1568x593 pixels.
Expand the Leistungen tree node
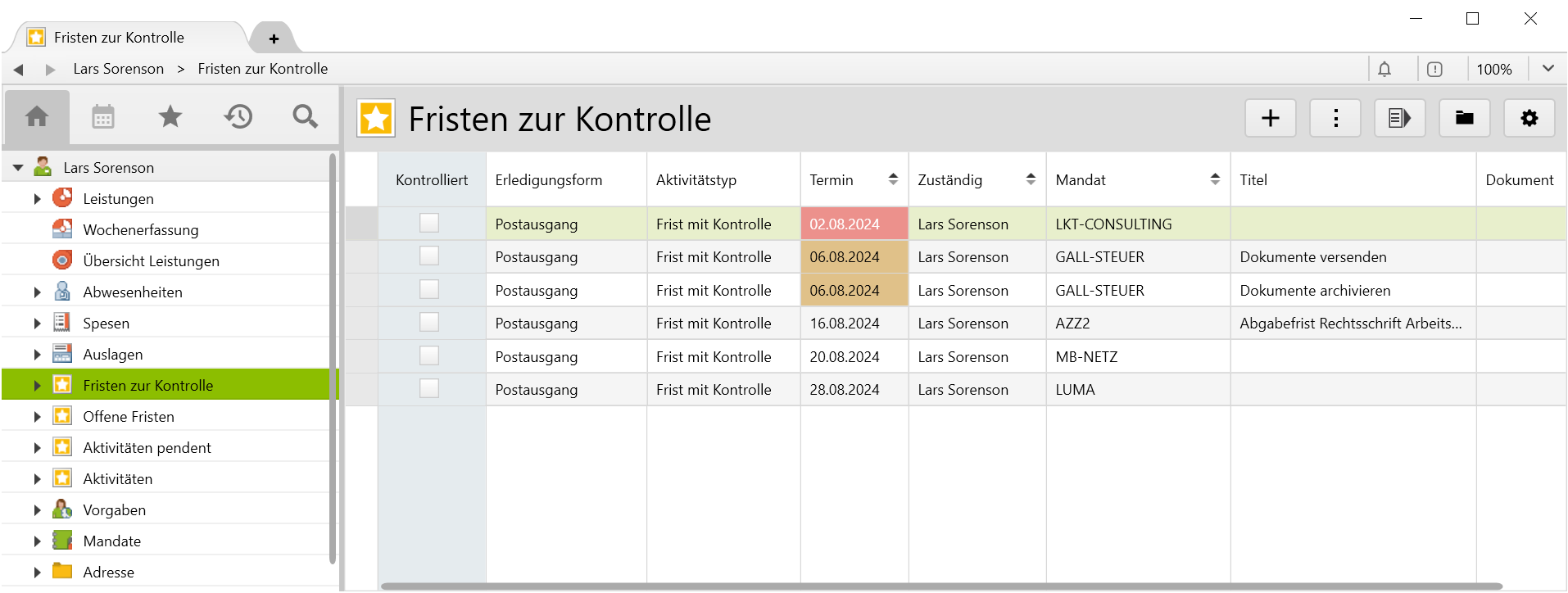(37, 199)
